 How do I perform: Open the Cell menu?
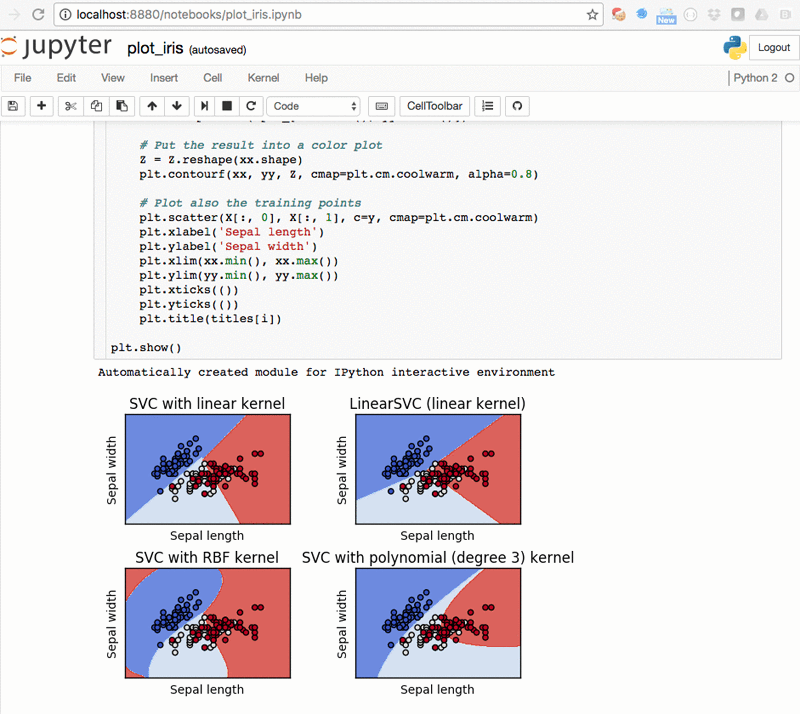point(212,78)
